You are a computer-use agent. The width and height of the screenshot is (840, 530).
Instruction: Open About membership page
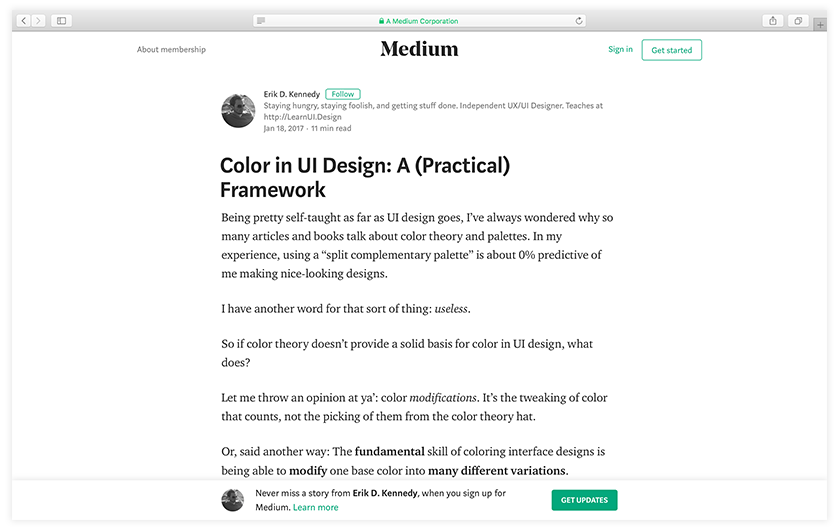(x=171, y=50)
